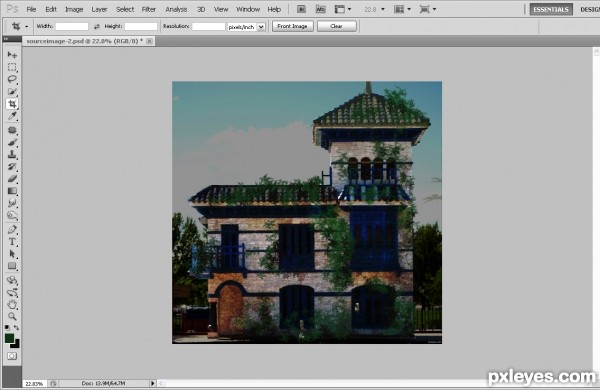Switch to the Essentials workspace
Screen dimensions: 600x390
pyautogui.click(x=551, y=10)
